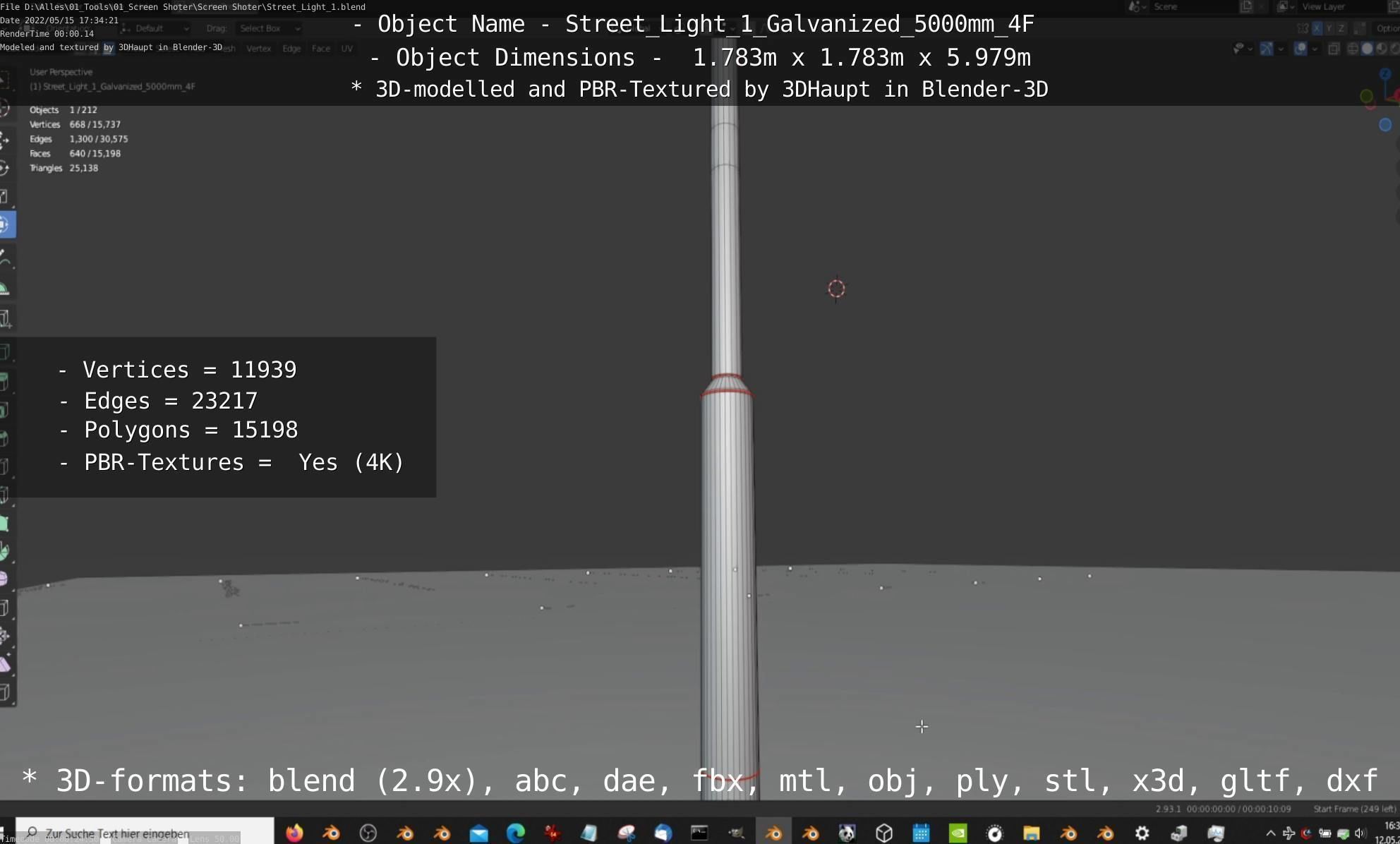Viewport: 1400px width, 844px height.
Task: Open the scene browse icon dropdown
Action: tap(1137, 6)
